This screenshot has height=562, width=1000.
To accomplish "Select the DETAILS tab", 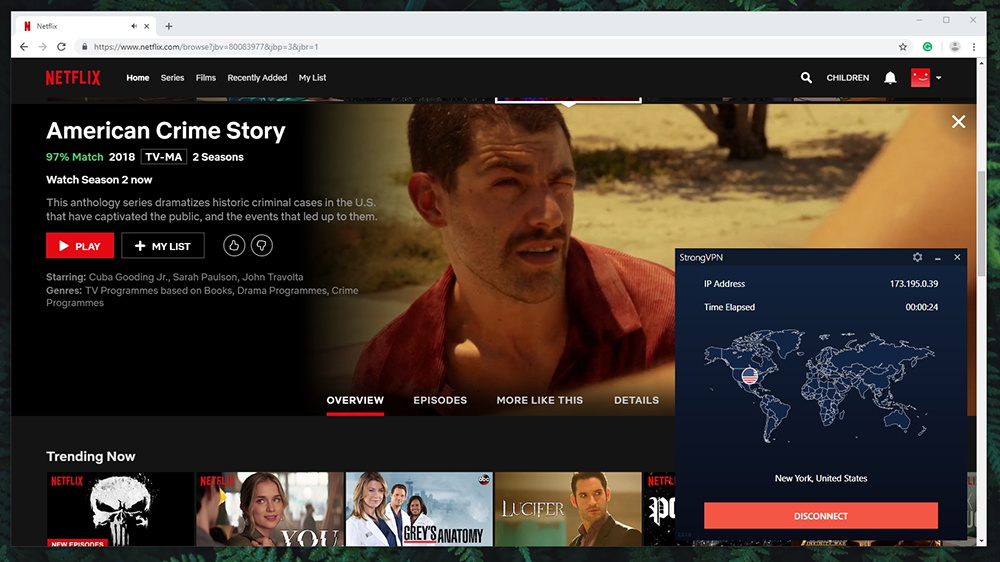I will click(636, 401).
